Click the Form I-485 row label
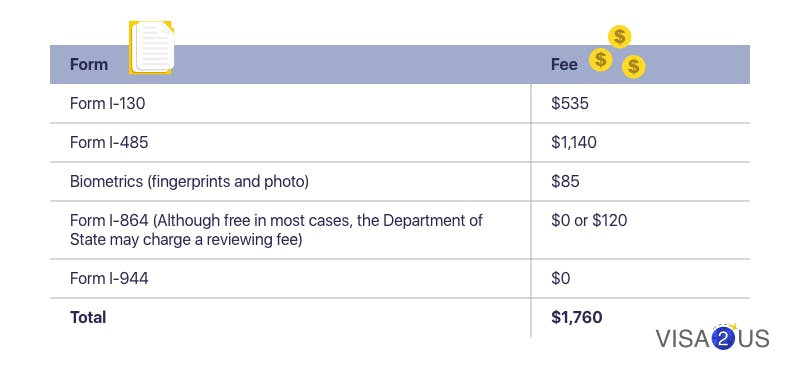800x383 pixels. 109,142
